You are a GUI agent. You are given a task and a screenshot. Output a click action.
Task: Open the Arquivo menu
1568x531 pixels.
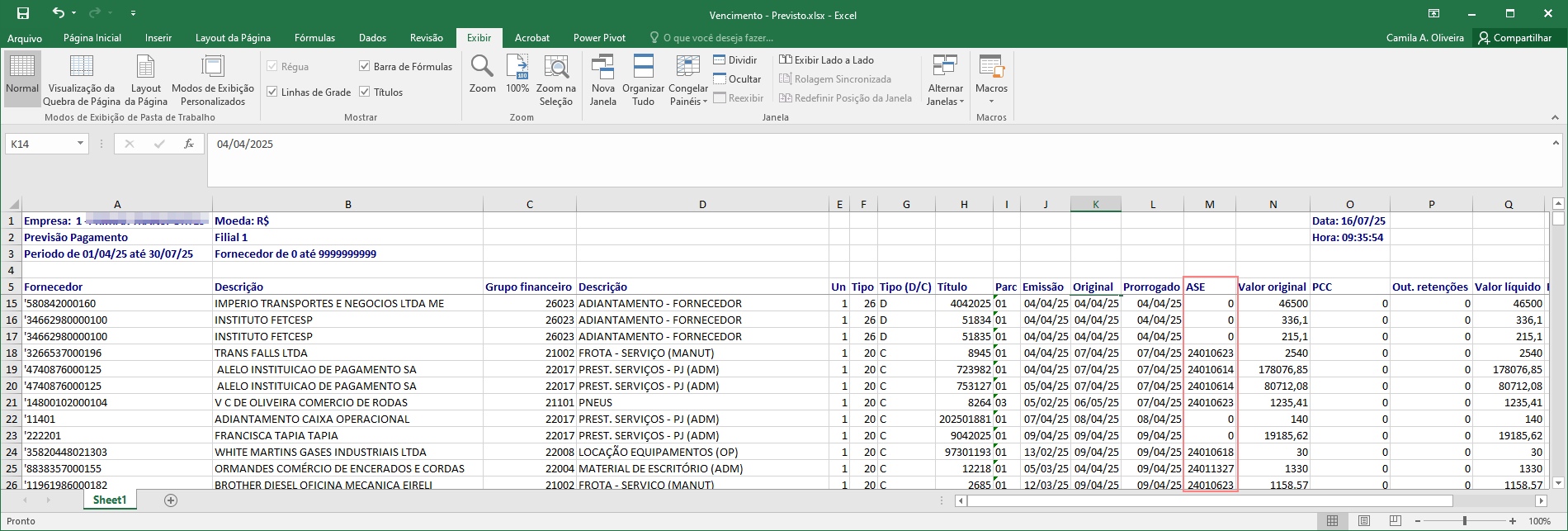click(25, 38)
